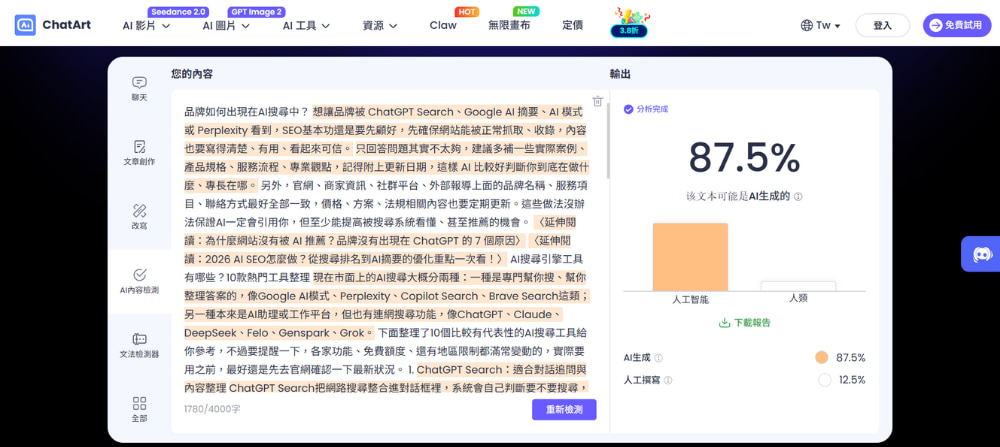Screen dimensions: 1000x447
Task: Open the 定價 pricing page
Action: [572, 26]
